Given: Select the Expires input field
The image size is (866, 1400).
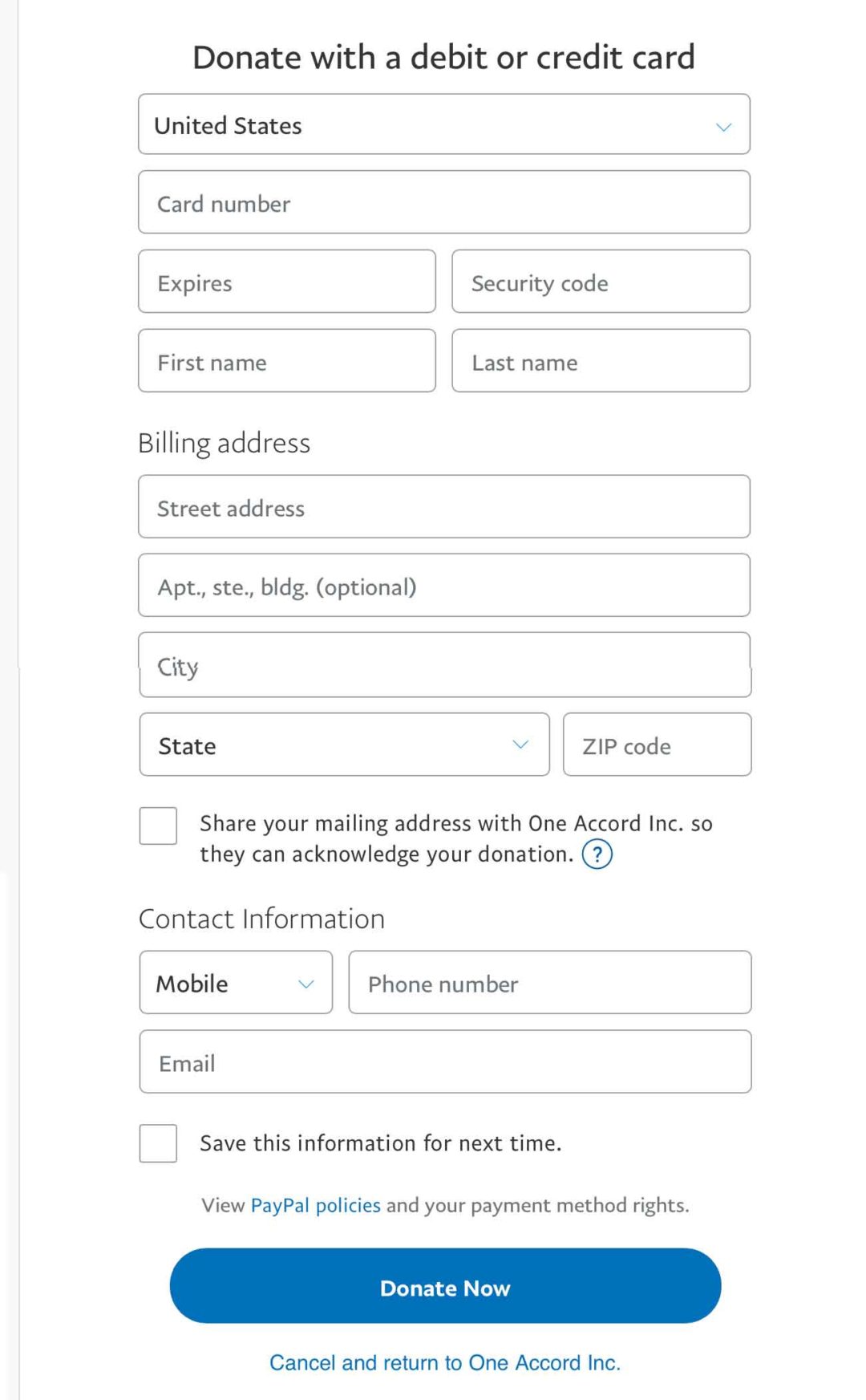Looking at the screenshot, I should coord(287,282).
